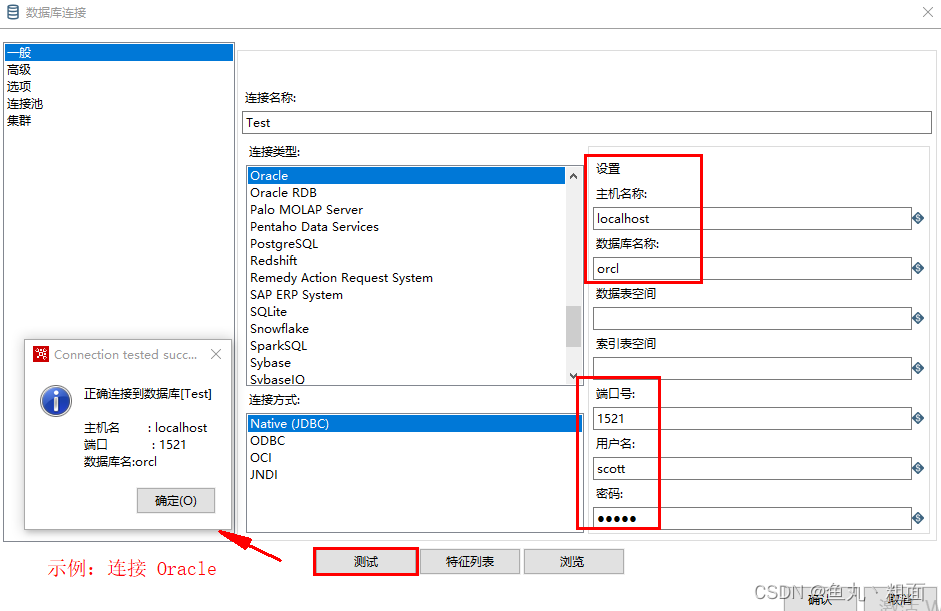Click variable icon beside database name field
This screenshot has height=611, width=941.
918,268
